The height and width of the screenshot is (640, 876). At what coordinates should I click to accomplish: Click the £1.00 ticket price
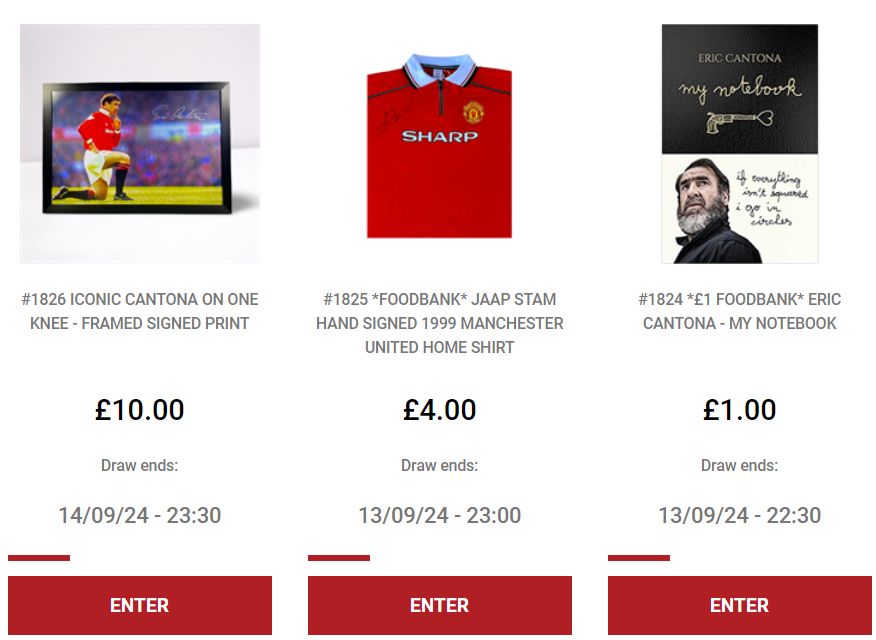pyautogui.click(x=740, y=410)
